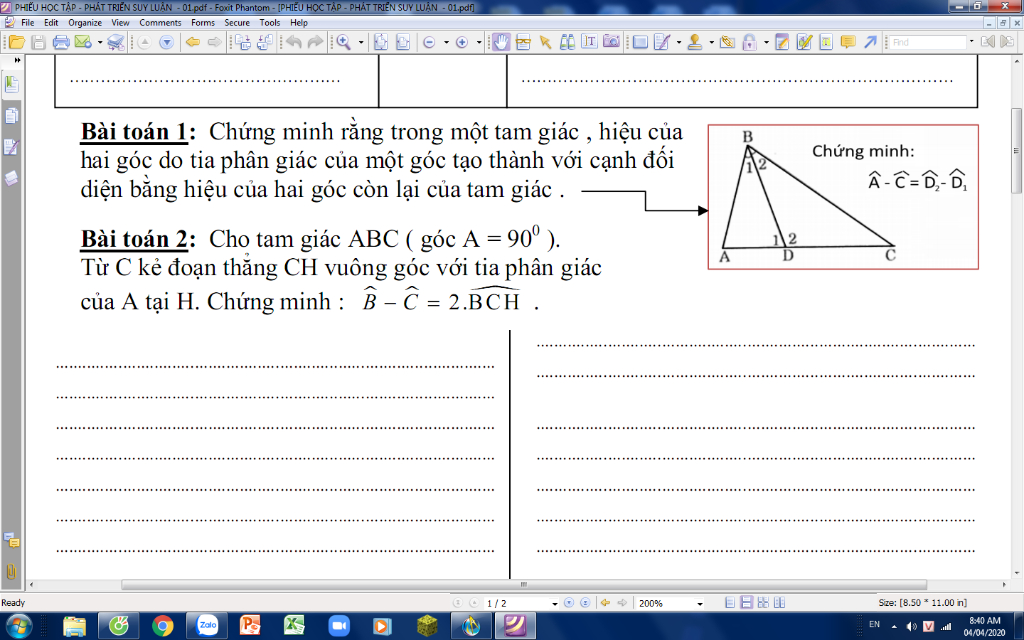Click the sign document pen icon
The width and height of the screenshot is (1024, 640).
(662, 42)
